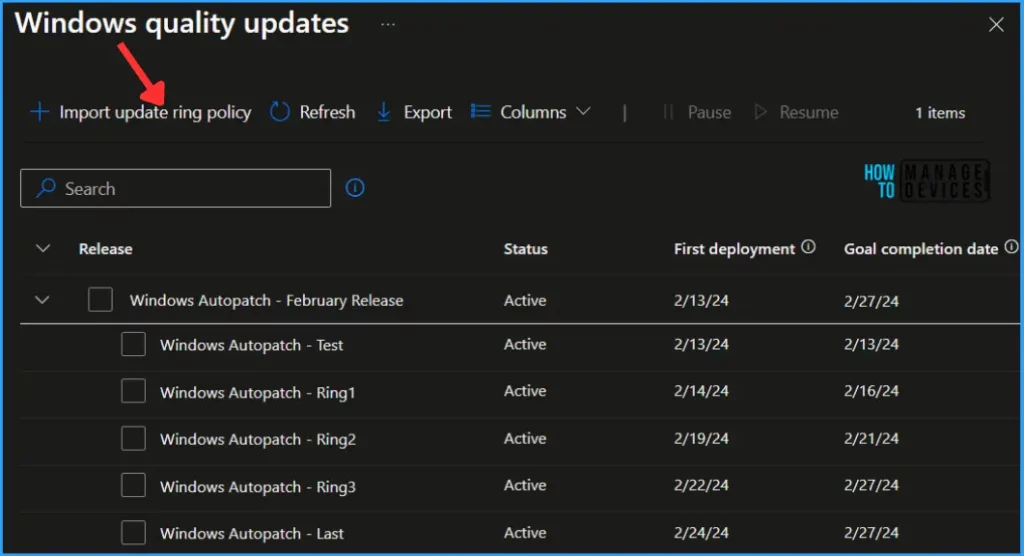Check the Windows Autopatch - Test checkbox
Screen dimensions: 1024x556
(133, 344)
